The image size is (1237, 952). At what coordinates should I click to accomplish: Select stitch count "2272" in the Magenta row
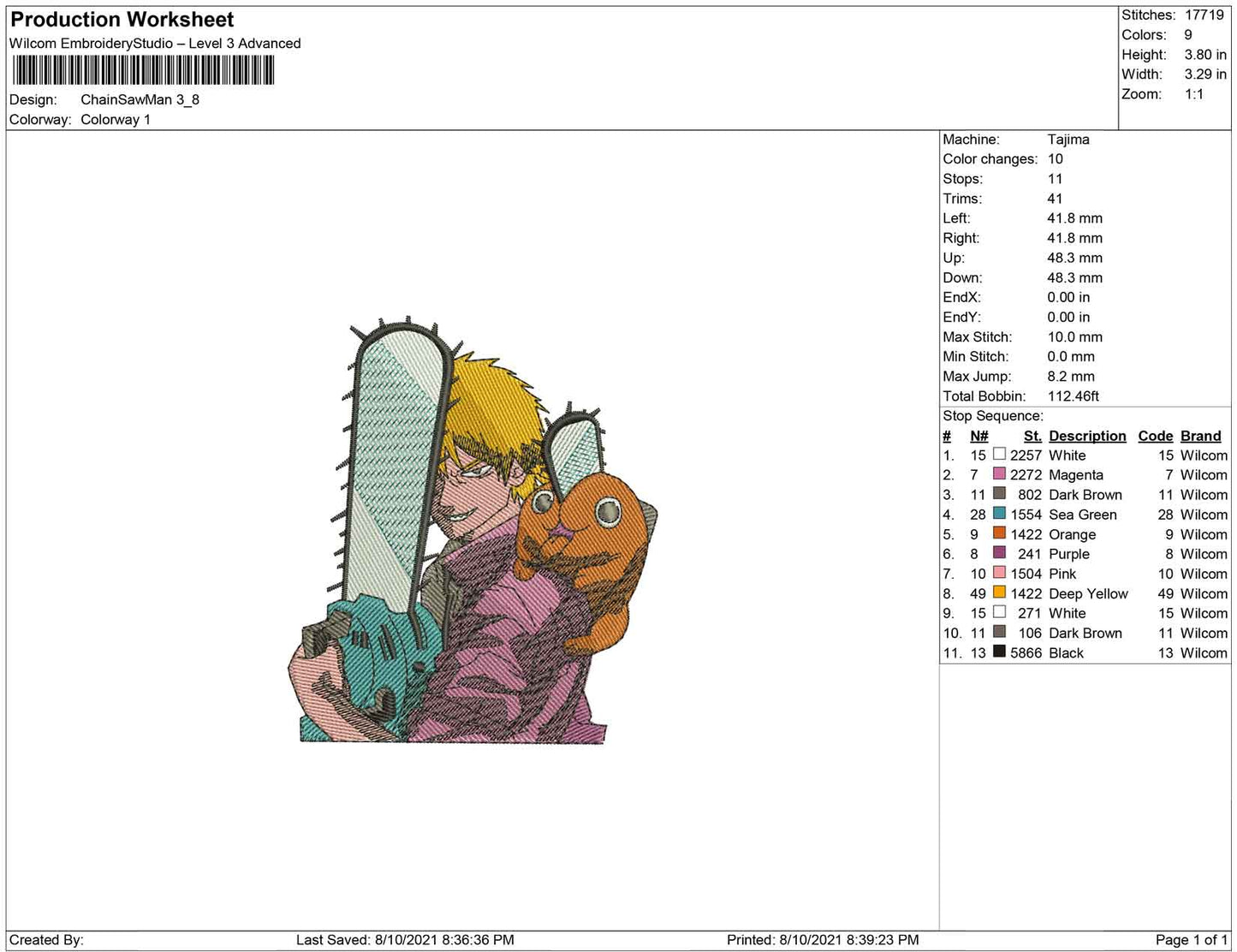[x=1026, y=475]
